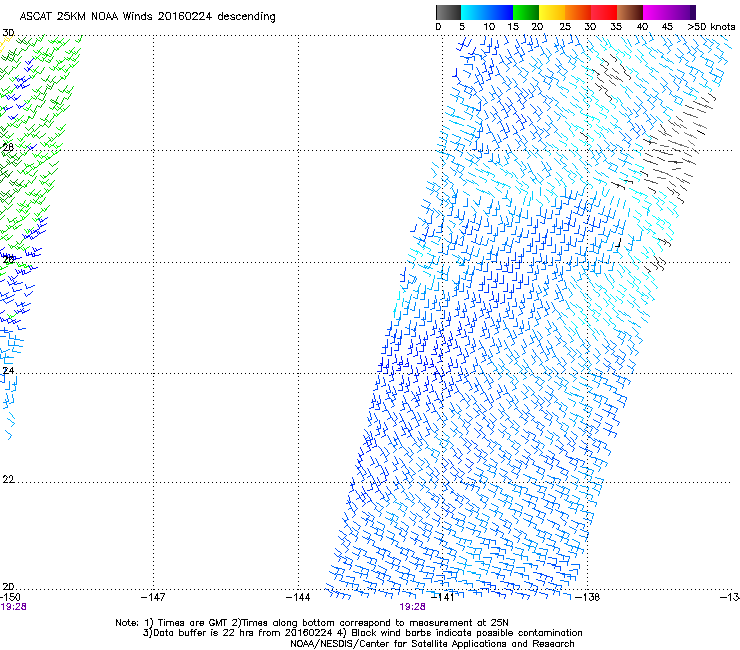This screenshot has width=740, height=650.
Task: Click the legend tick label 10
Action: (489, 27)
